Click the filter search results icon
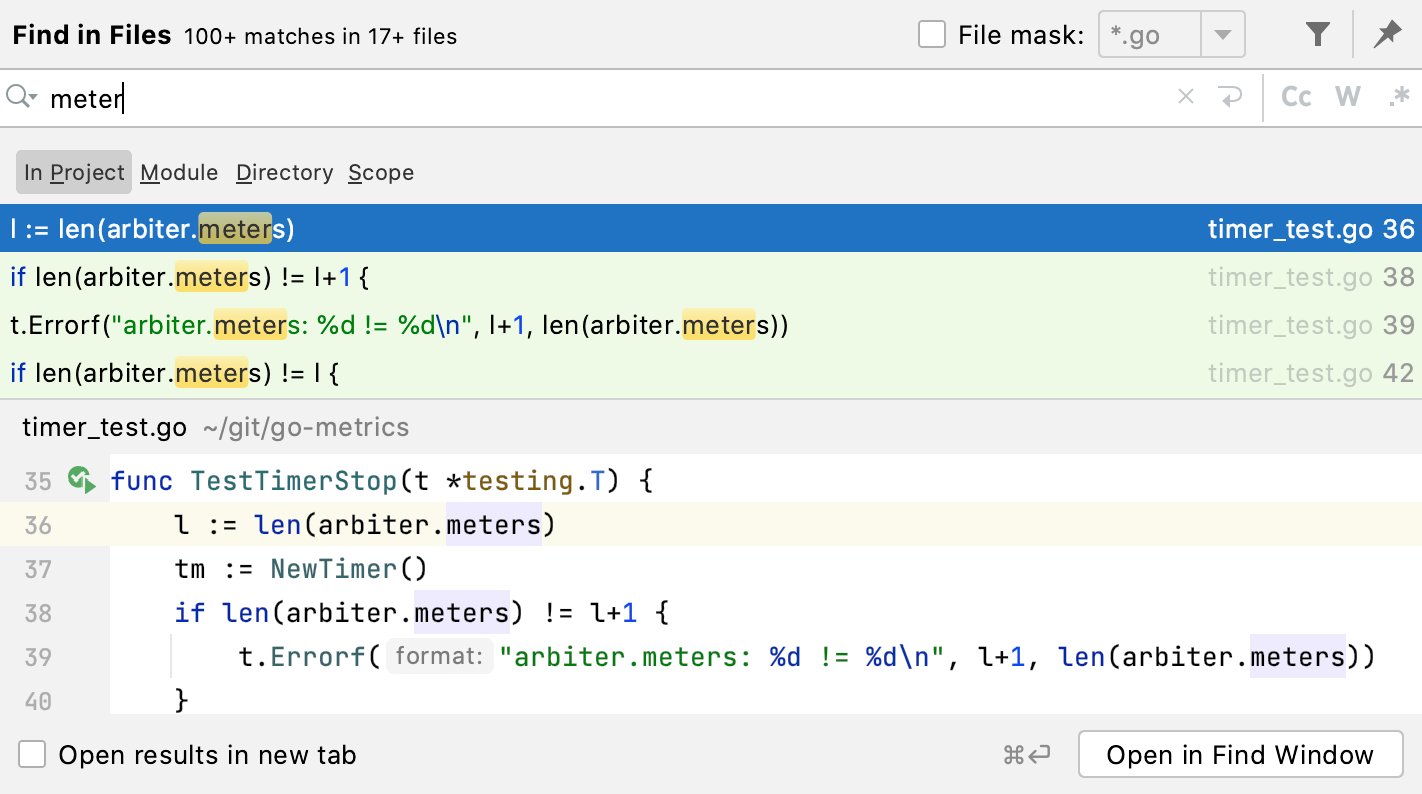The image size is (1422, 794). (x=1318, y=36)
